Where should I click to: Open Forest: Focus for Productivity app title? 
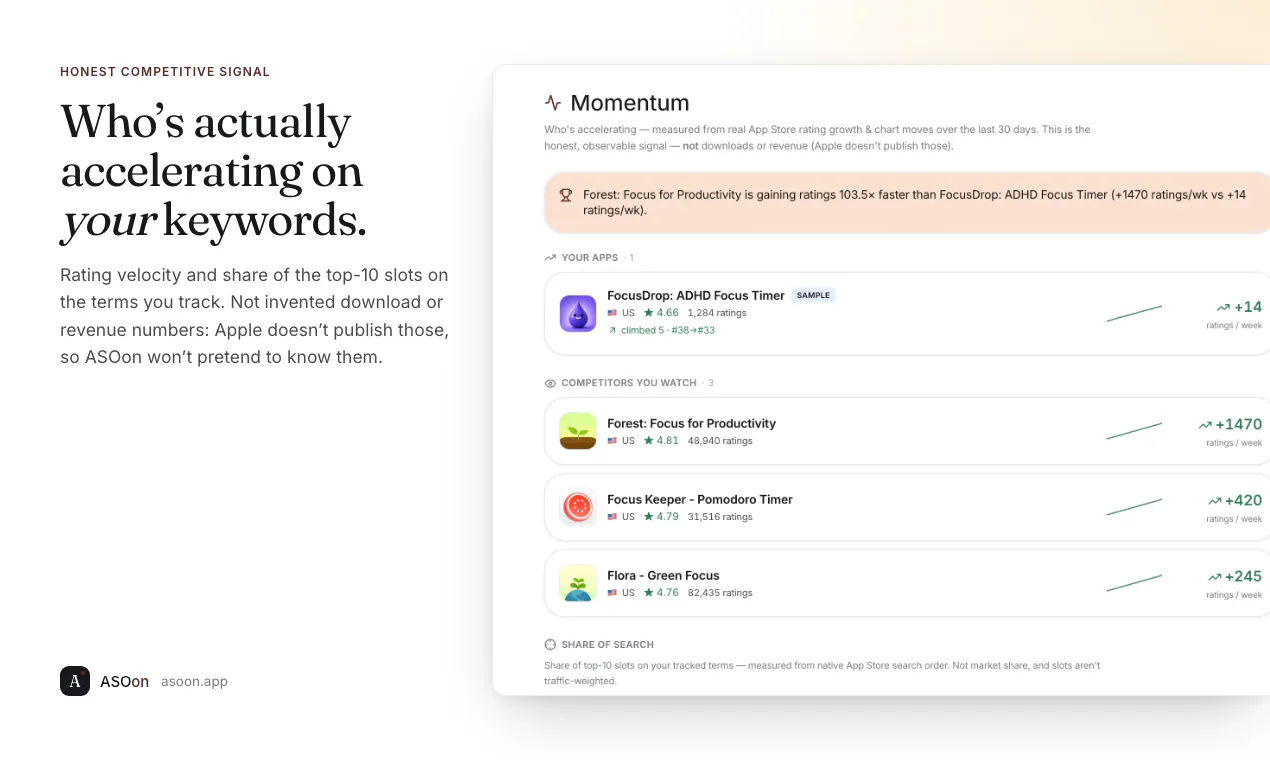click(x=691, y=424)
